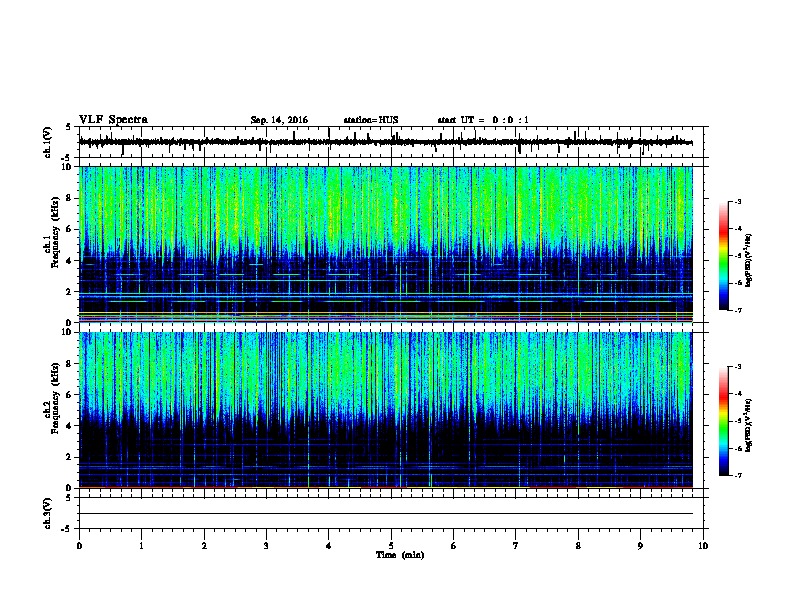This screenshot has width=792, height=612.
Task: Select the "start UT = 0:0:1" text
Action: pyautogui.click(x=483, y=120)
